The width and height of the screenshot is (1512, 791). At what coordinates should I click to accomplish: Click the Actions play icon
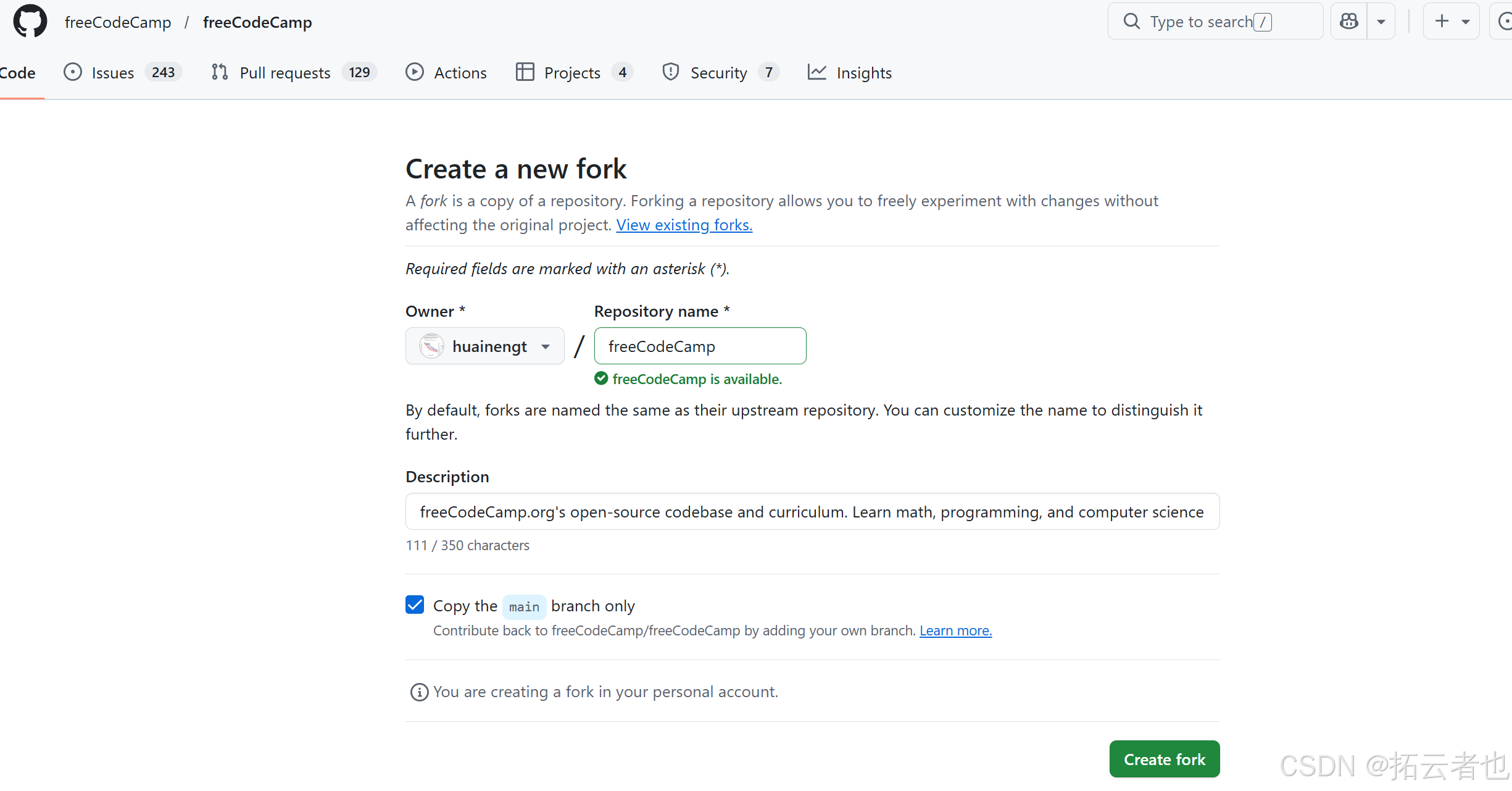click(x=415, y=72)
